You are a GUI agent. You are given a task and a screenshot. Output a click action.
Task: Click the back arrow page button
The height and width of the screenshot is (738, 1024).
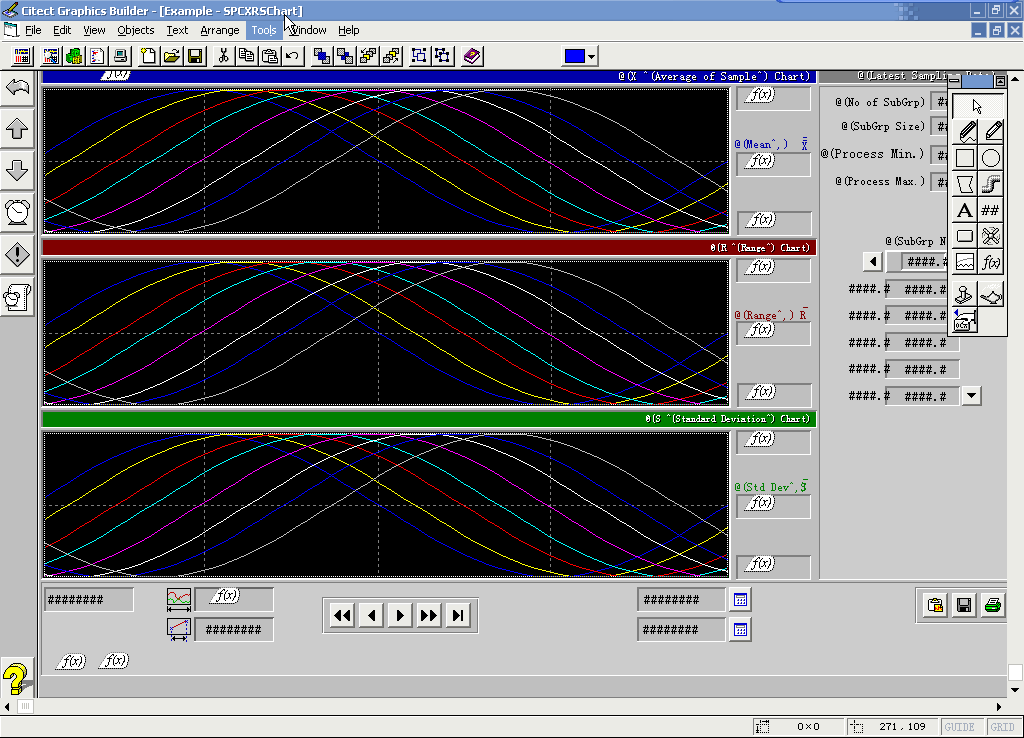pos(17,87)
